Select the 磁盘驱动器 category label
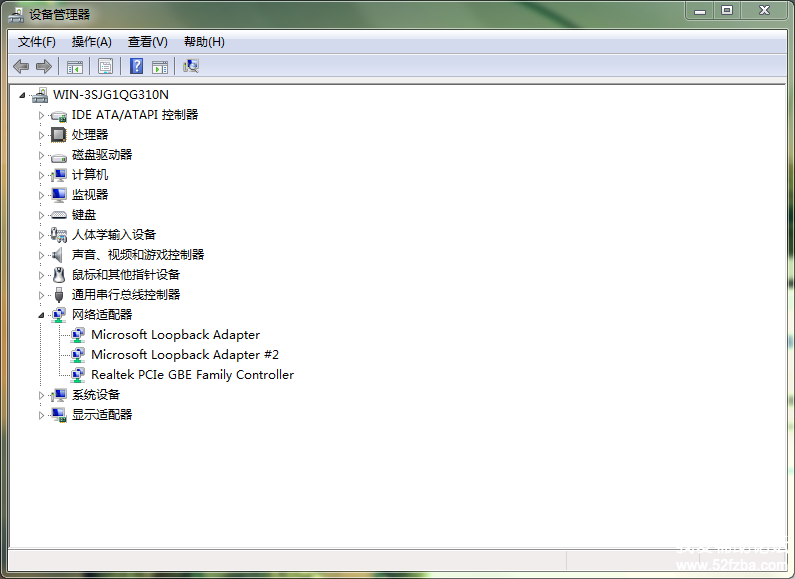This screenshot has height=579, width=795. (x=102, y=155)
